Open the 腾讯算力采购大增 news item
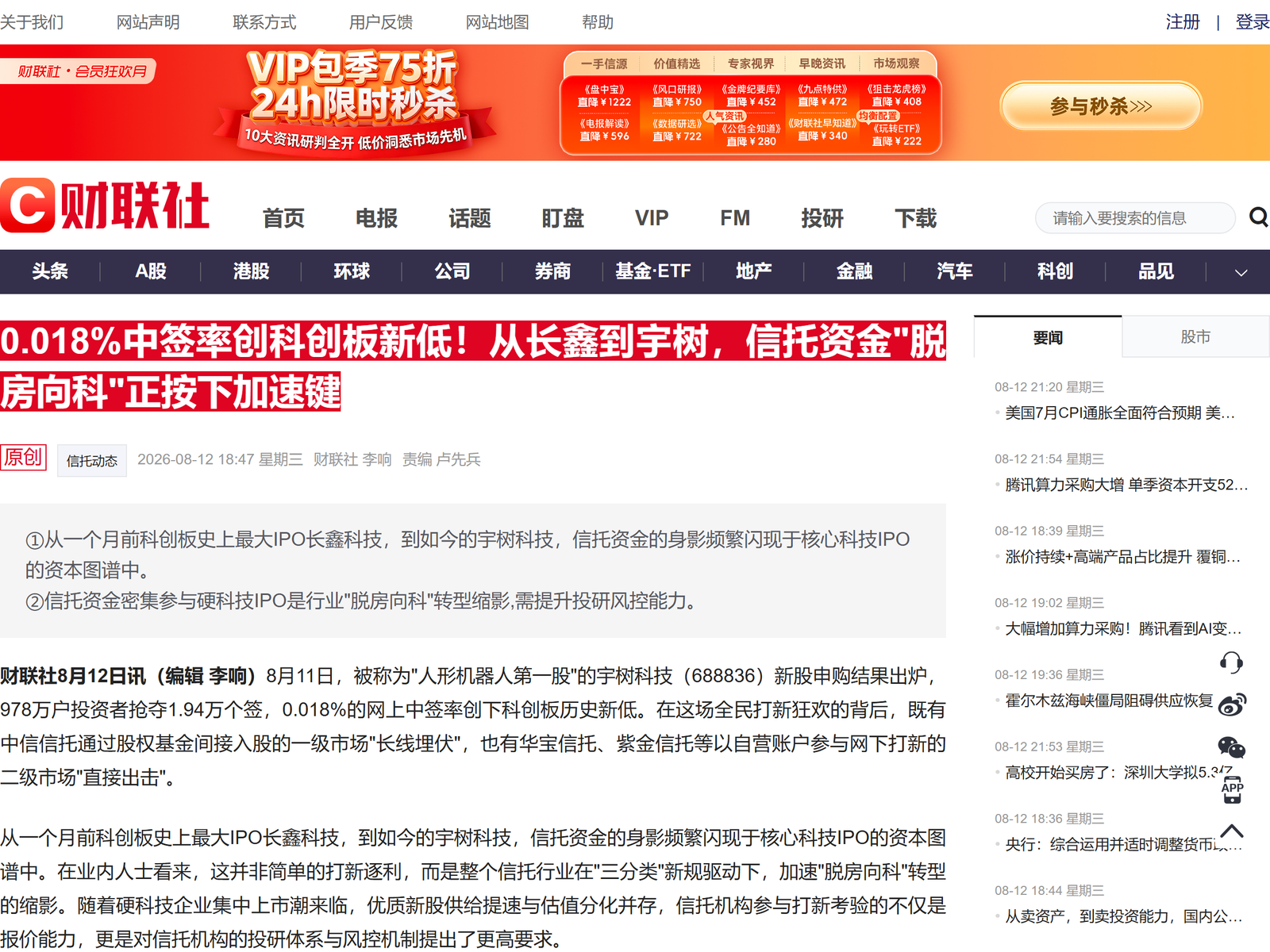1270x952 pixels. coord(1126,485)
